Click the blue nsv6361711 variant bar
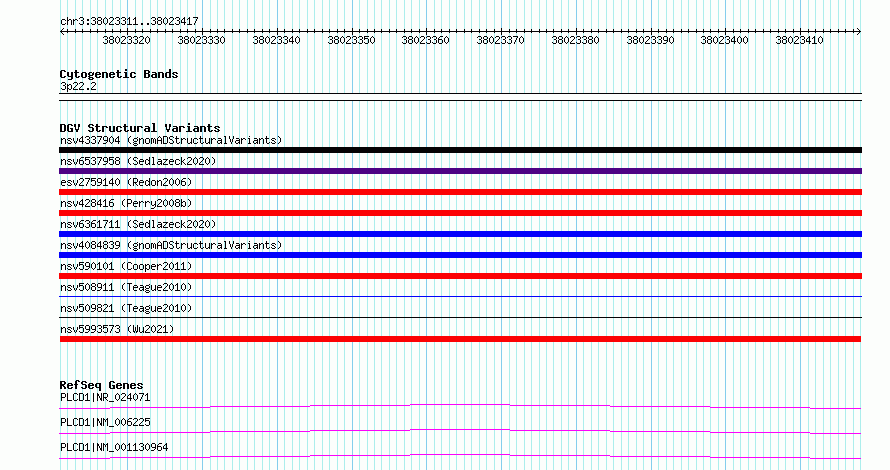The width and height of the screenshot is (890, 470). coord(460,234)
